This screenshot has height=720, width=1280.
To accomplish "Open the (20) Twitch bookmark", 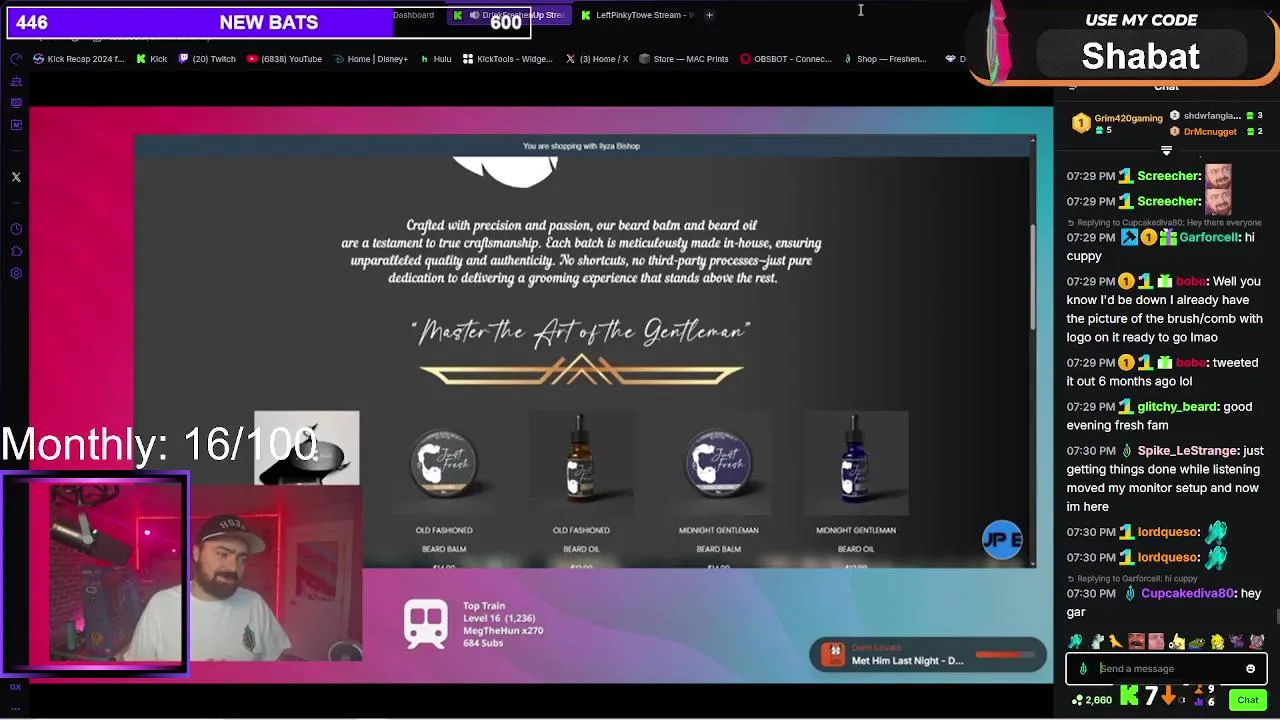I will (207, 59).
